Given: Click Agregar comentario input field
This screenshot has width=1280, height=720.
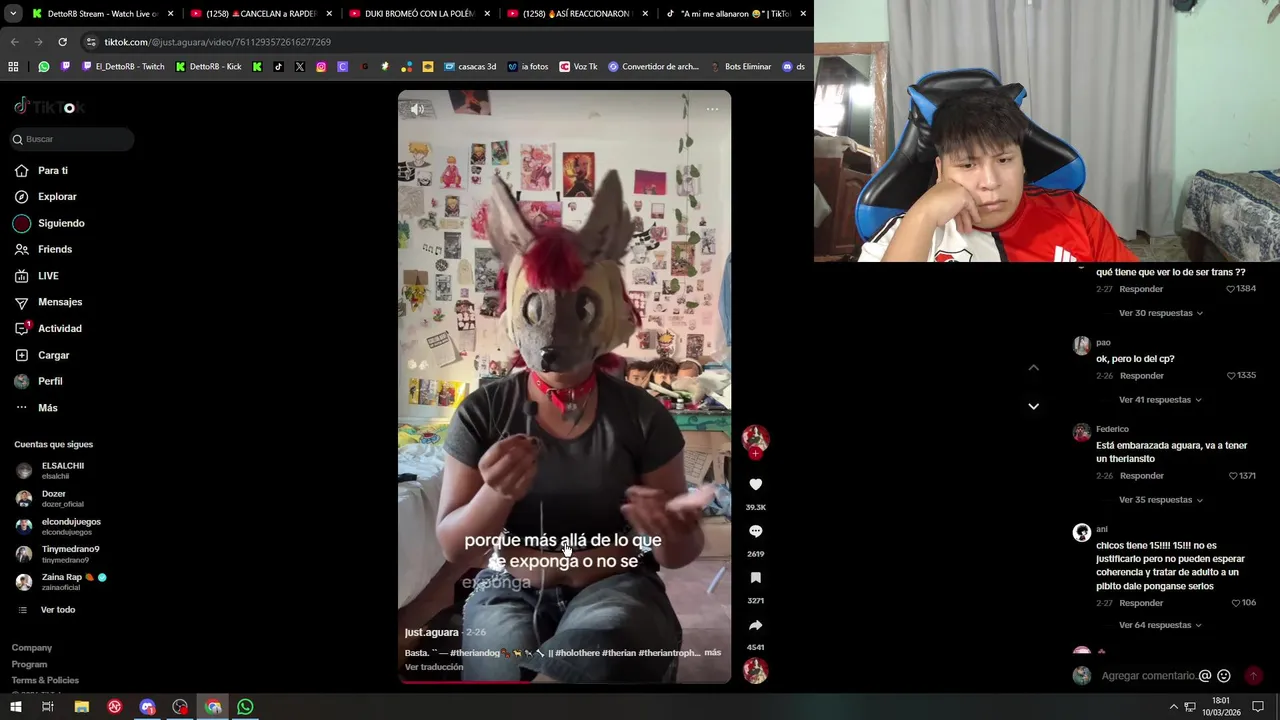Looking at the screenshot, I should pyautogui.click(x=1147, y=676).
